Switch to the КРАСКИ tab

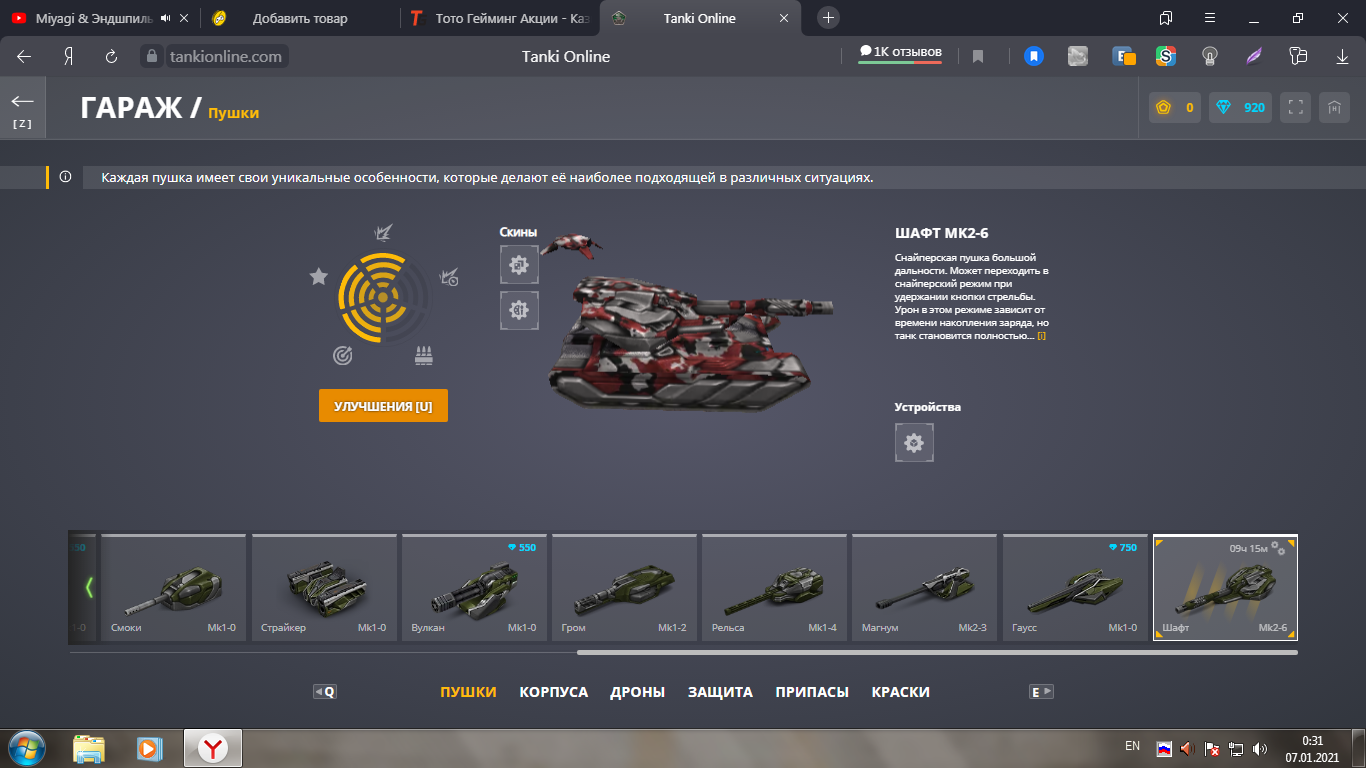coord(901,692)
